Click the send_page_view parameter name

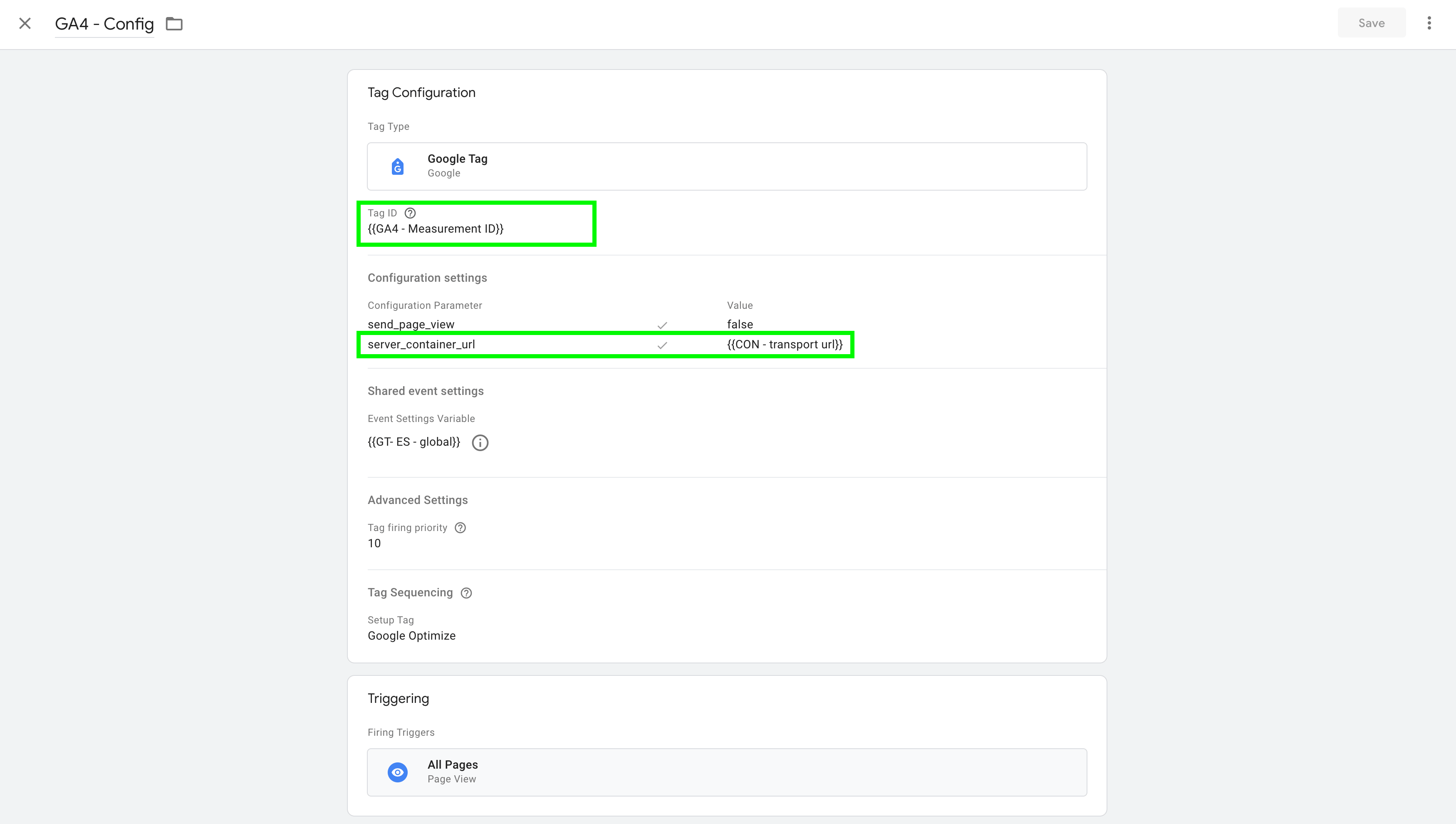click(411, 325)
